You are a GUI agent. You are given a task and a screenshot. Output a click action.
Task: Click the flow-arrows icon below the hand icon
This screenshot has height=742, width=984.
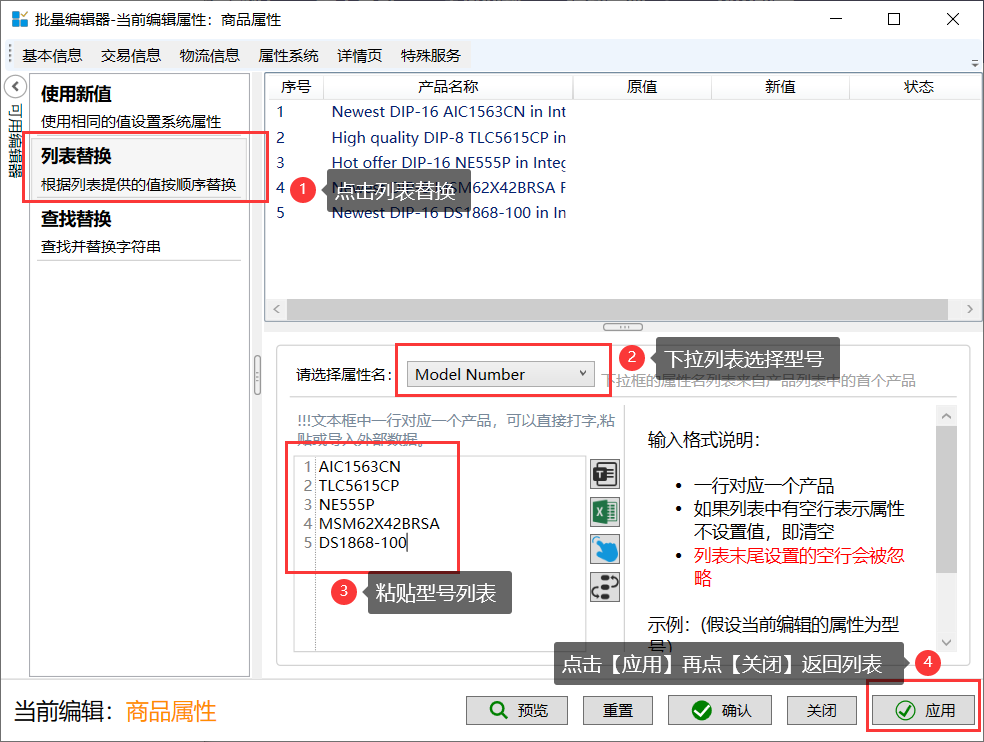[x=605, y=585]
